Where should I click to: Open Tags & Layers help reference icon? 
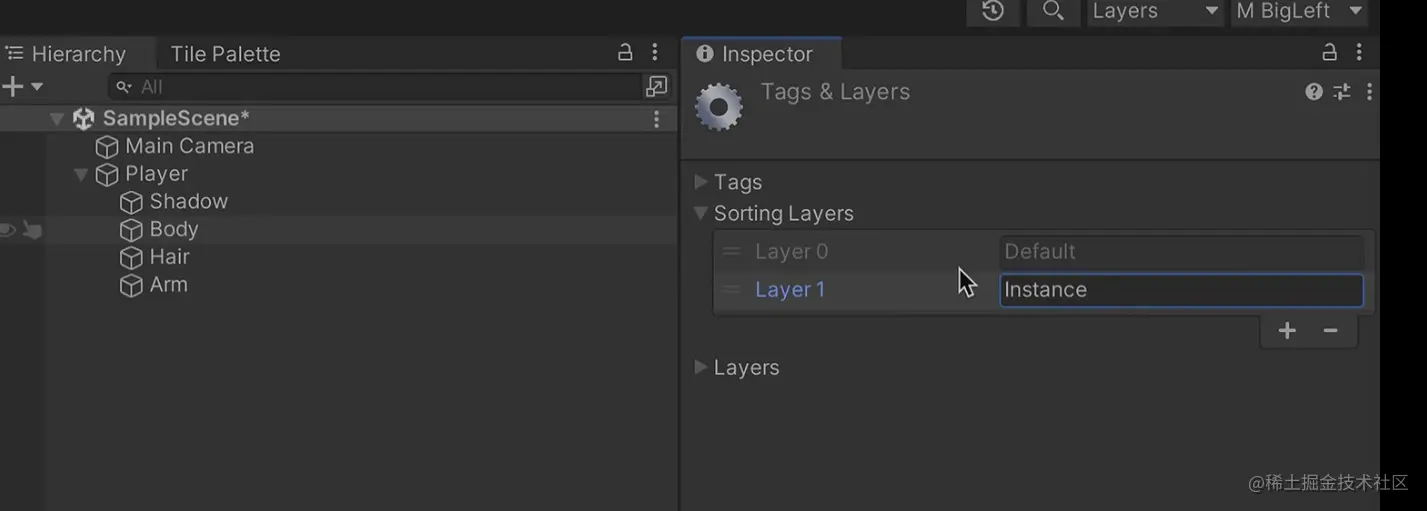(x=1314, y=92)
